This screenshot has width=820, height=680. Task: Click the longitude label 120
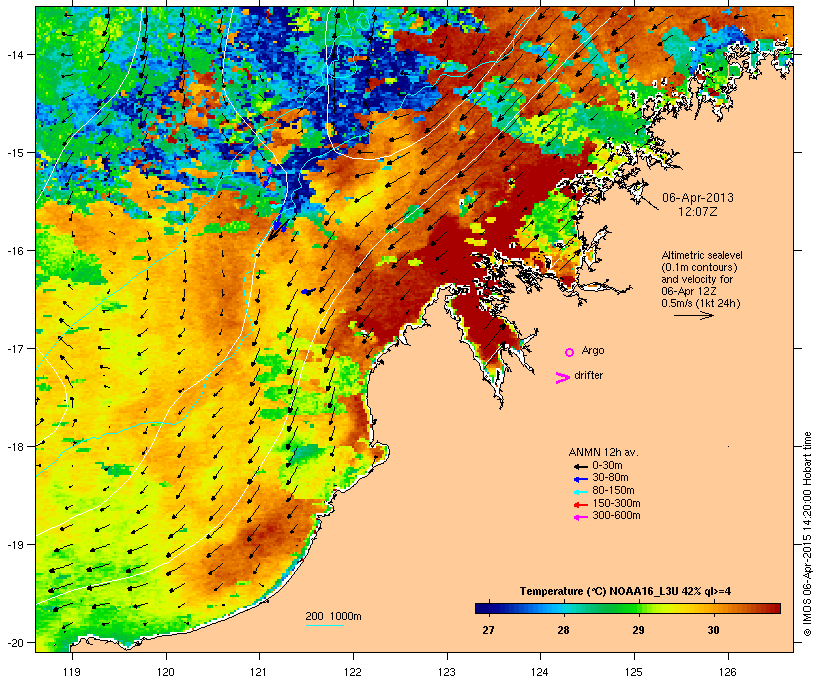(166, 672)
